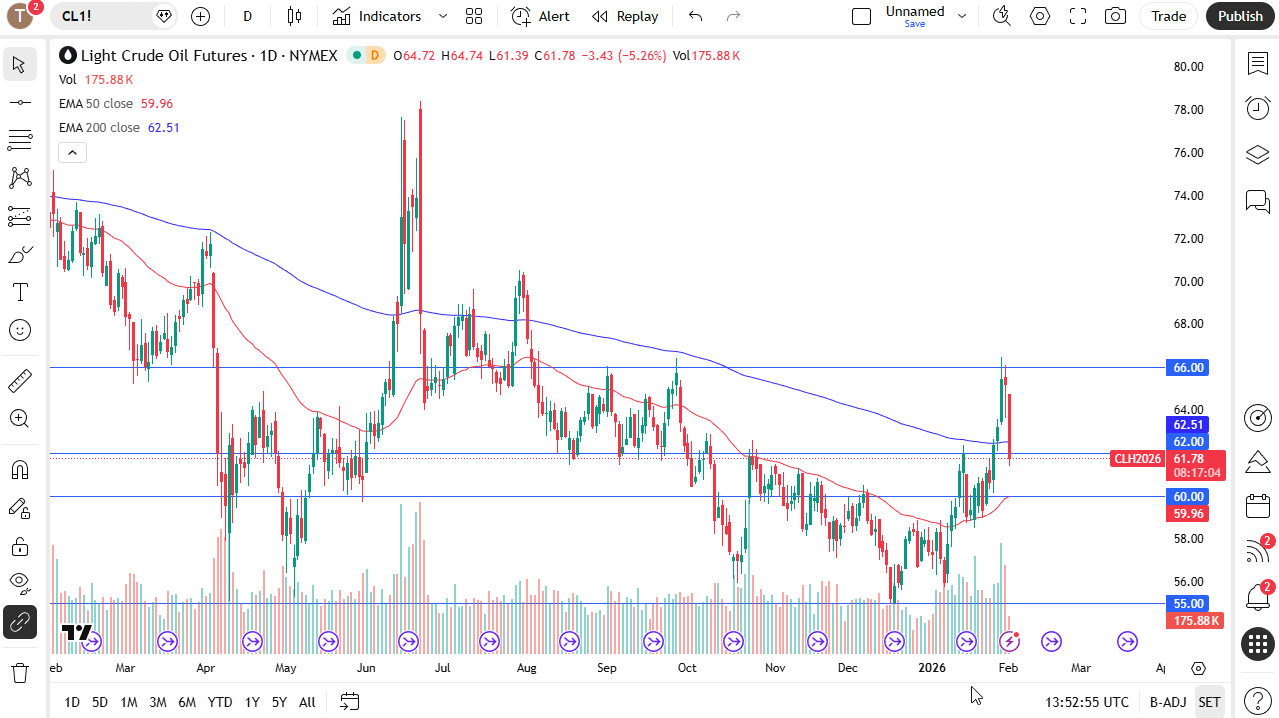Open the D interval selector
The height and width of the screenshot is (718, 1279).
pos(247,16)
